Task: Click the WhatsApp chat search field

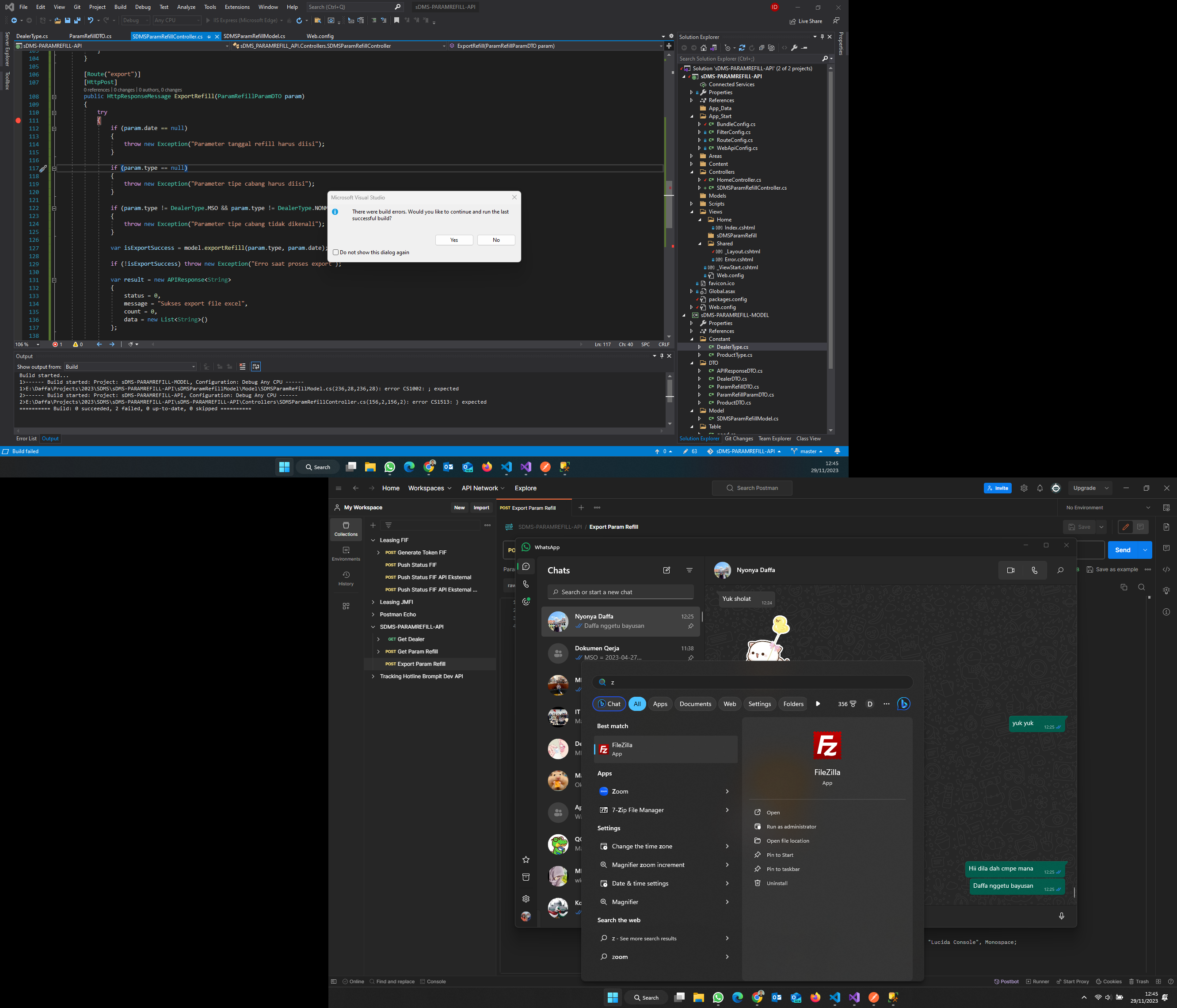Action: (620, 592)
